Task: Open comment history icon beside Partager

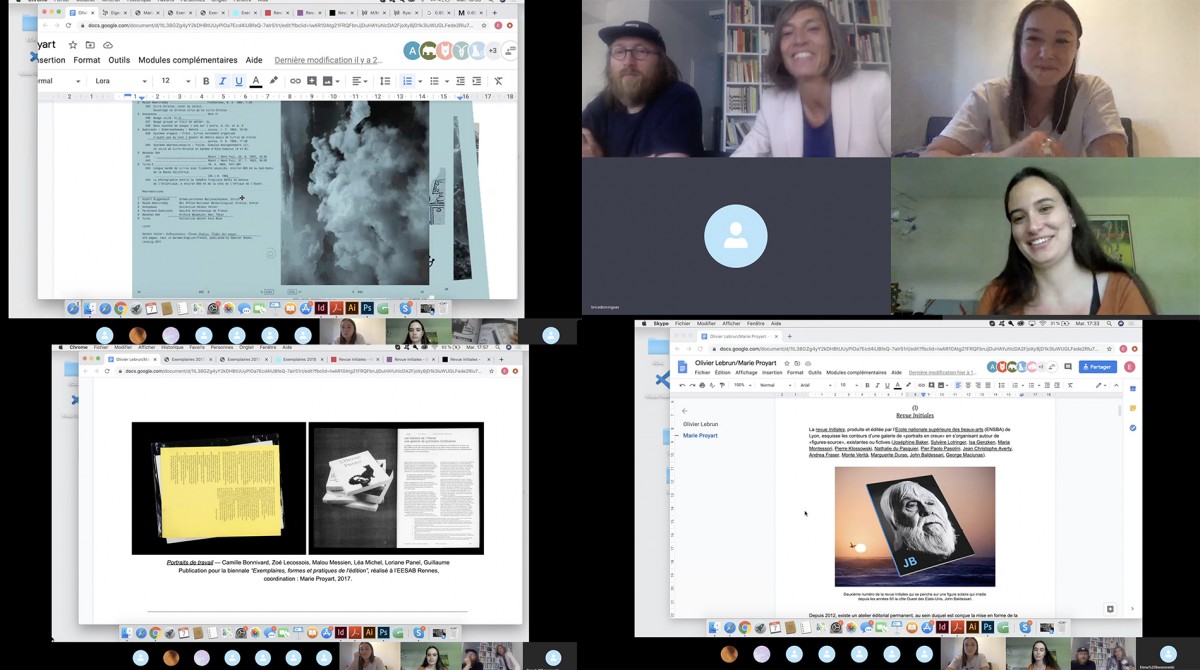Action: tap(1067, 367)
